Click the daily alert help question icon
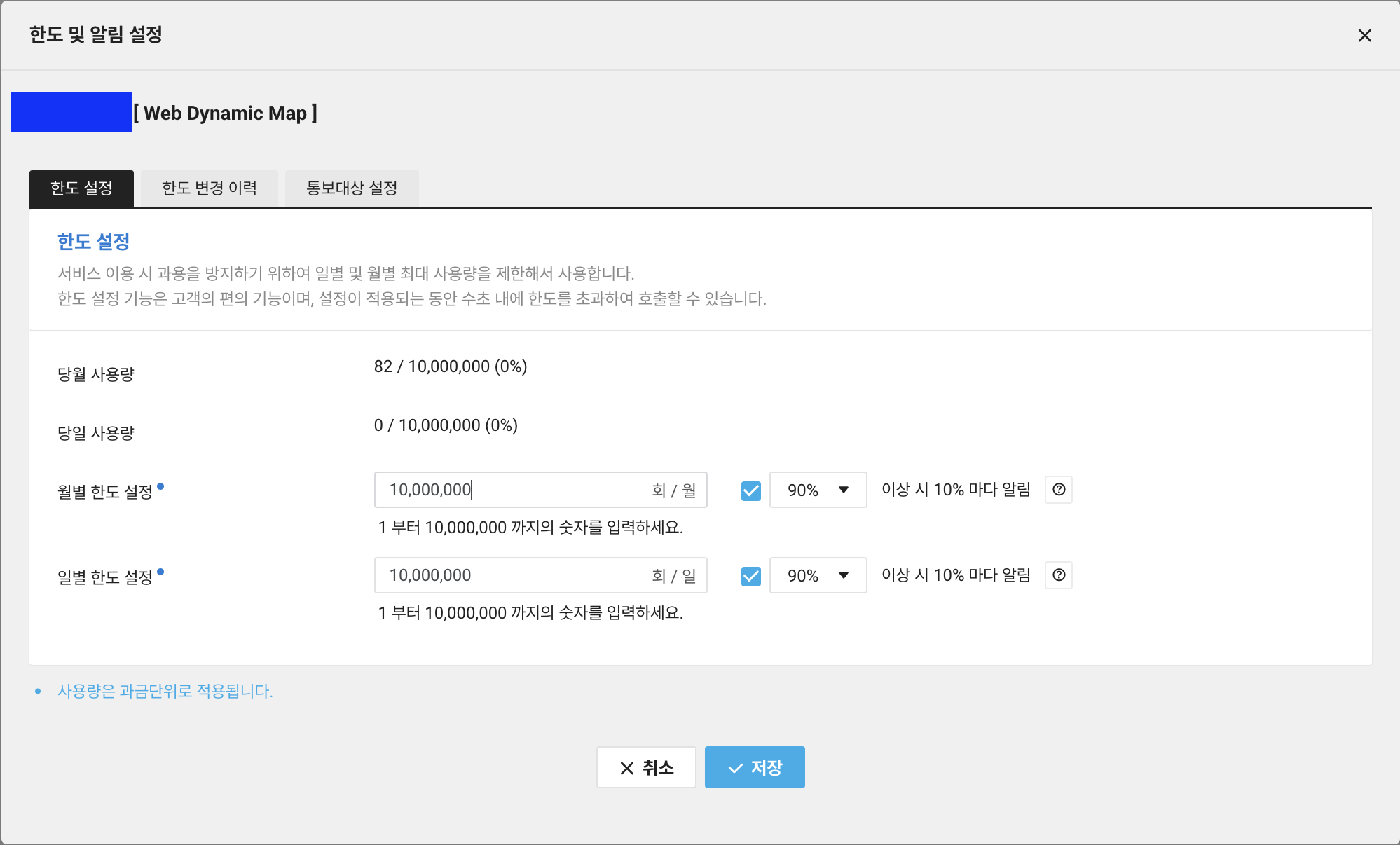Image resolution: width=1400 pixels, height=845 pixels. click(x=1059, y=575)
